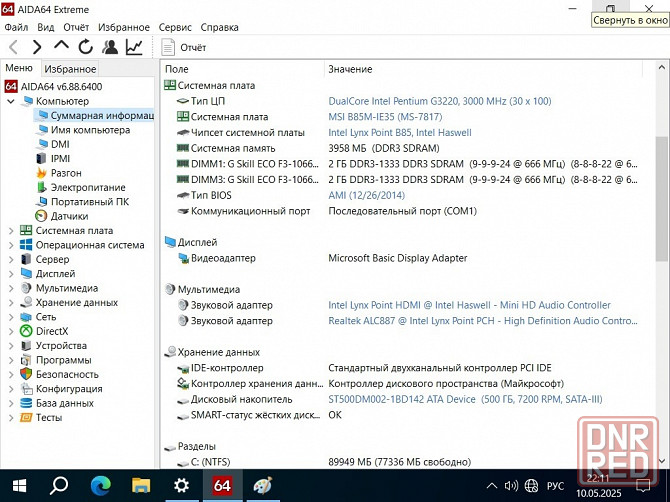Click the IPMI server icon in tree
The height and width of the screenshot is (502, 670).
(41, 159)
